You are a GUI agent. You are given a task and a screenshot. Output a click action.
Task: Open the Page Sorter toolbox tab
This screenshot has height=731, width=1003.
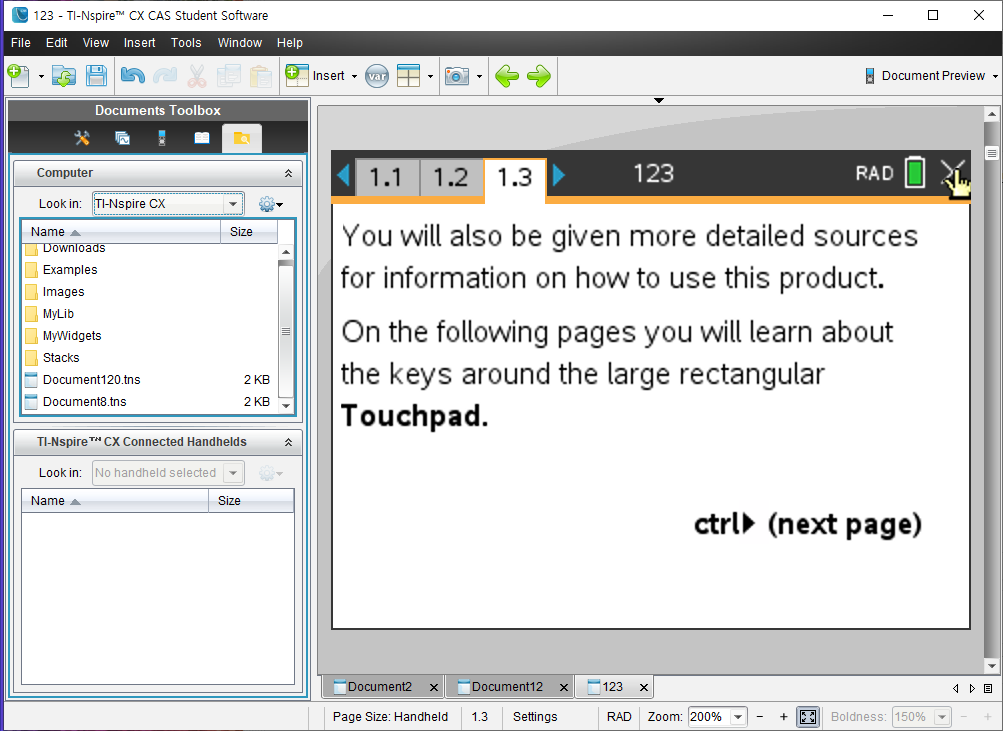pos(122,138)
